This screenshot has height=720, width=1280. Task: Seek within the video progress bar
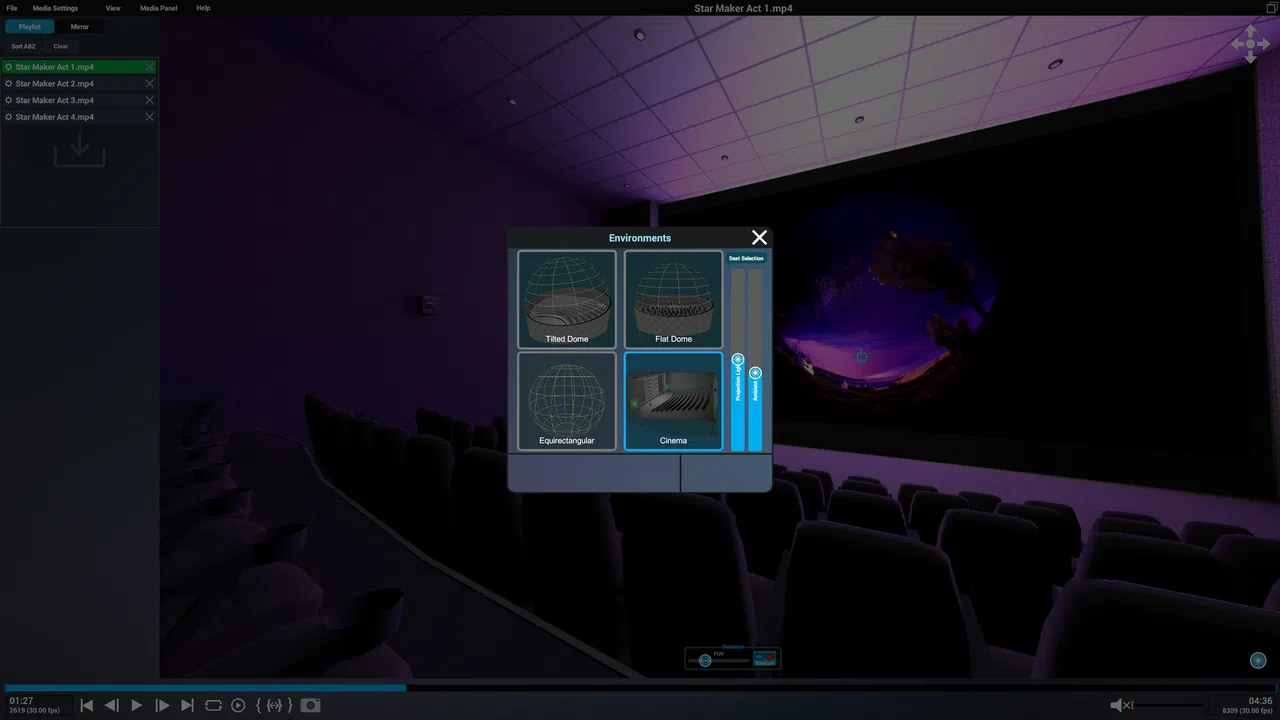[x=640, y=687]
